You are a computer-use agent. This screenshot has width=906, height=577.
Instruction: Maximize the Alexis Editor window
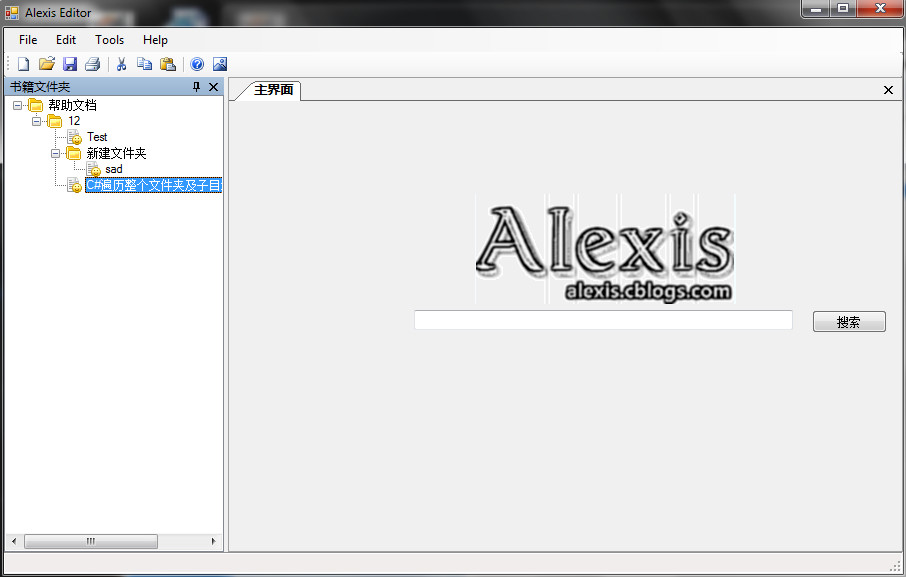click(843, 9)
